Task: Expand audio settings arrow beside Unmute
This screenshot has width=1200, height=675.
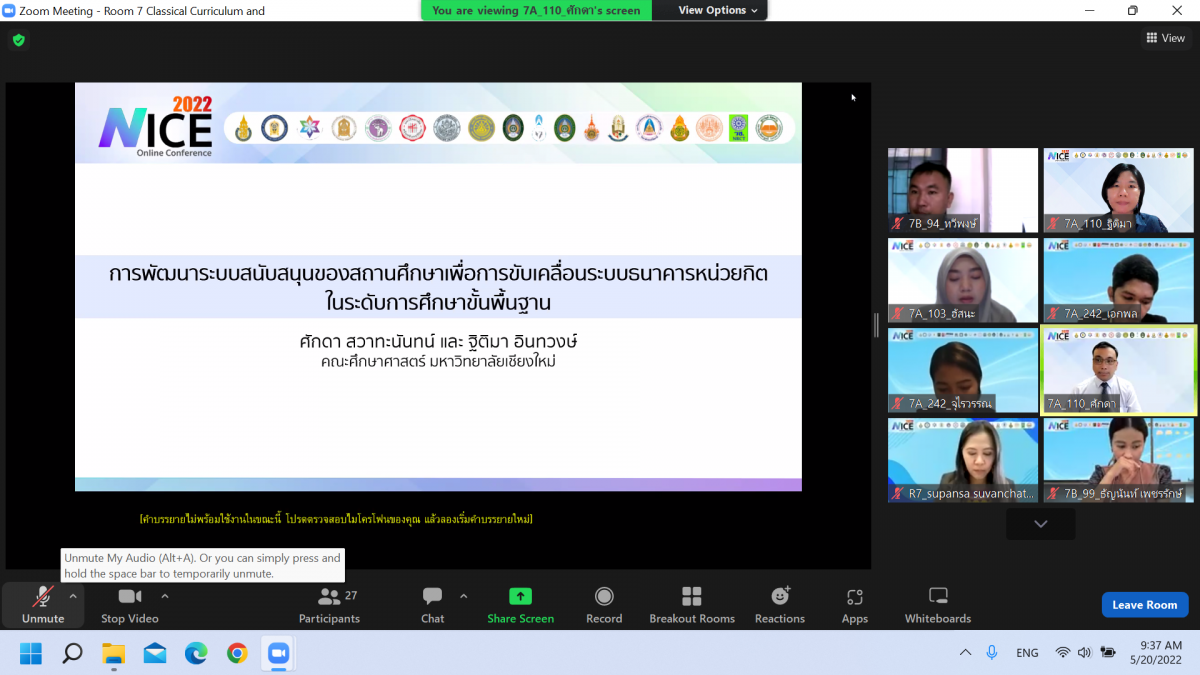Action: [73, 596]
